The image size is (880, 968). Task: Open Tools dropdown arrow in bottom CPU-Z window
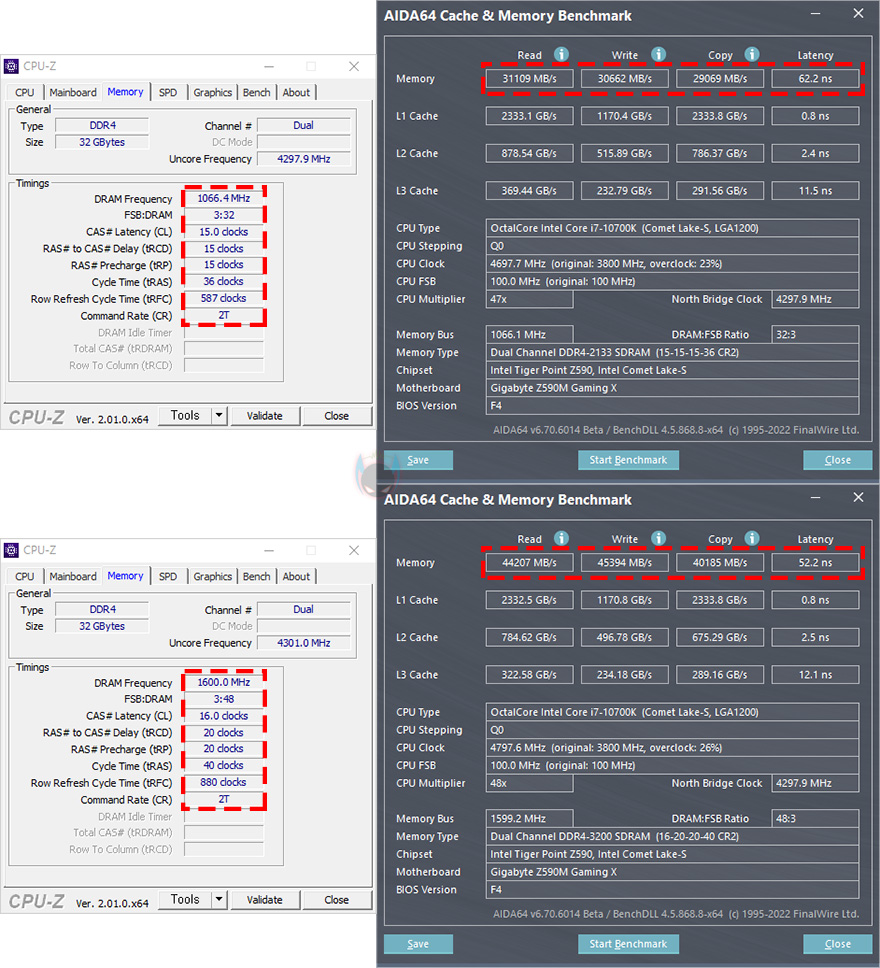[219, 899]
